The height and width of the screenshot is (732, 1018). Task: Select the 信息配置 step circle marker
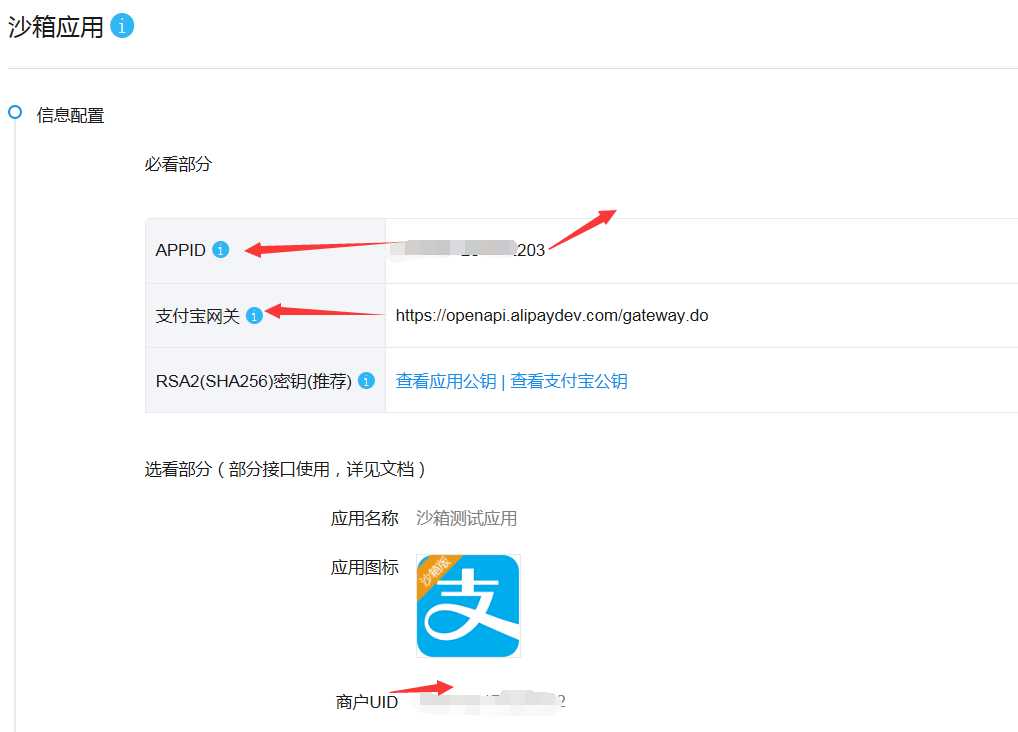tap(15, 112)
